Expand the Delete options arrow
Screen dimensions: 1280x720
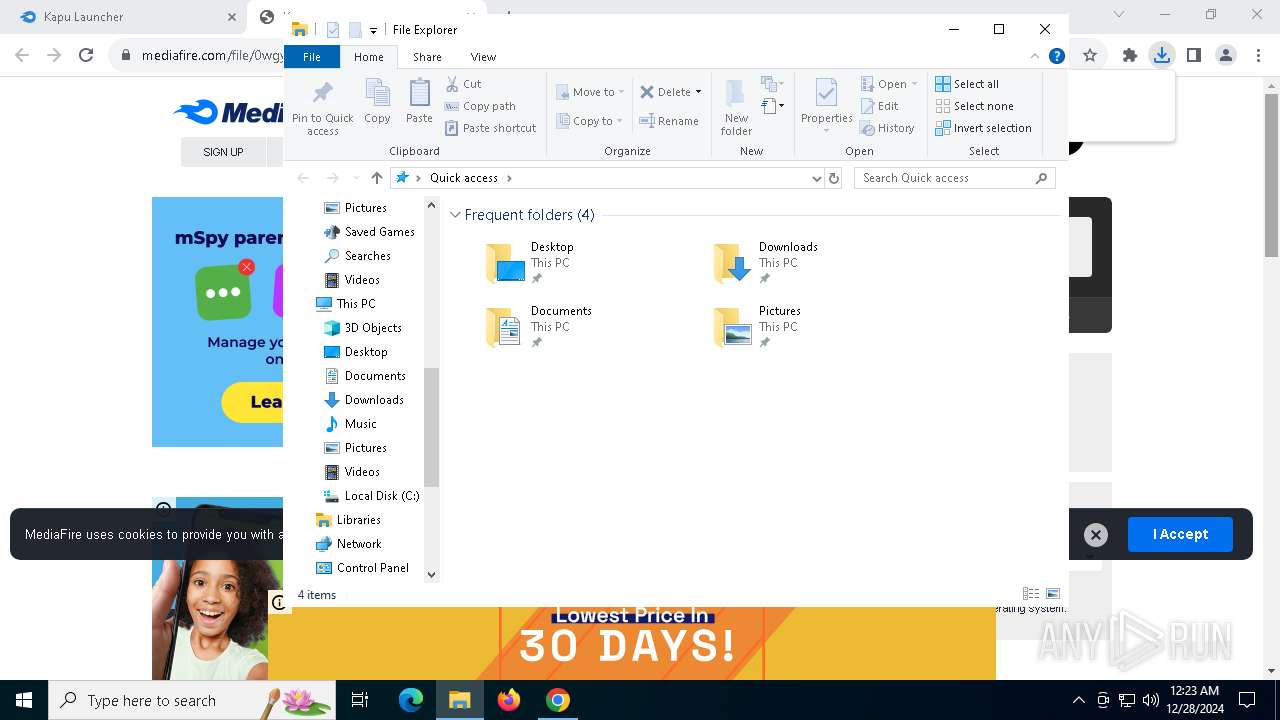698,92
